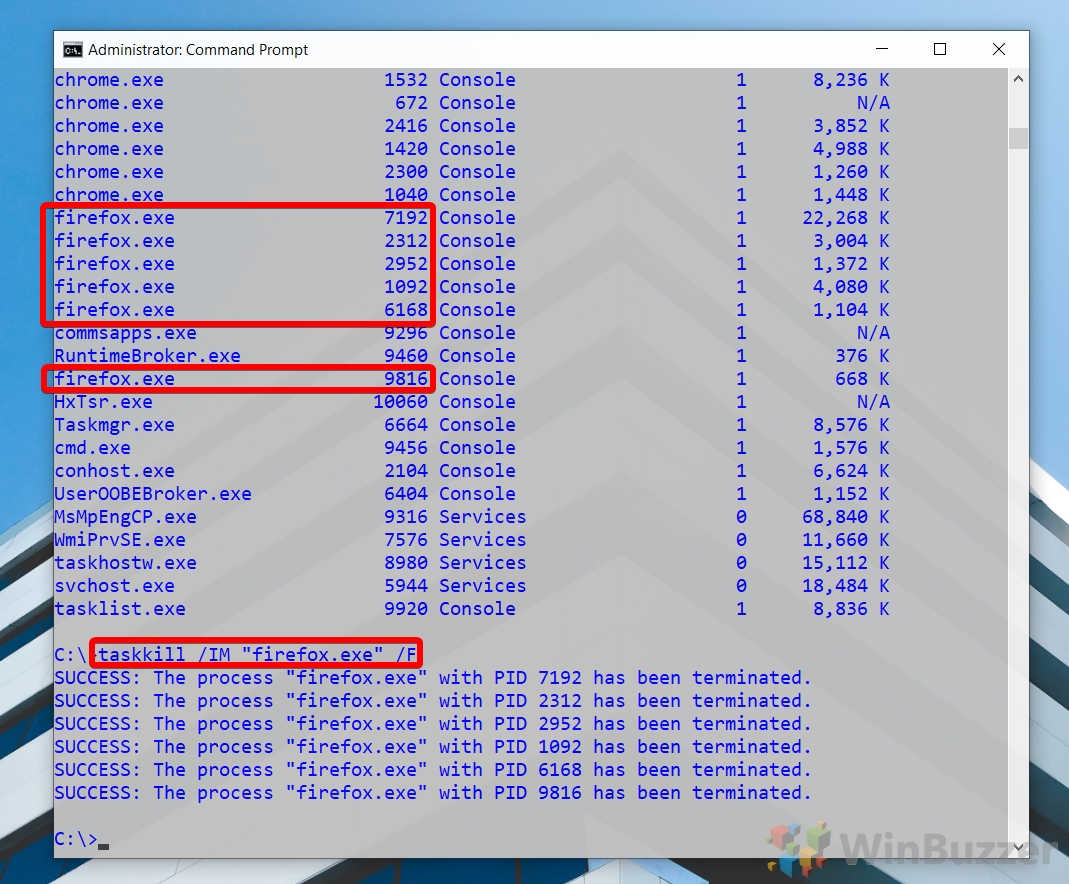Click PID 2416 in the chrome.exe list
1069x884 pixels.
pyautogui.click(x=406, y=126)
